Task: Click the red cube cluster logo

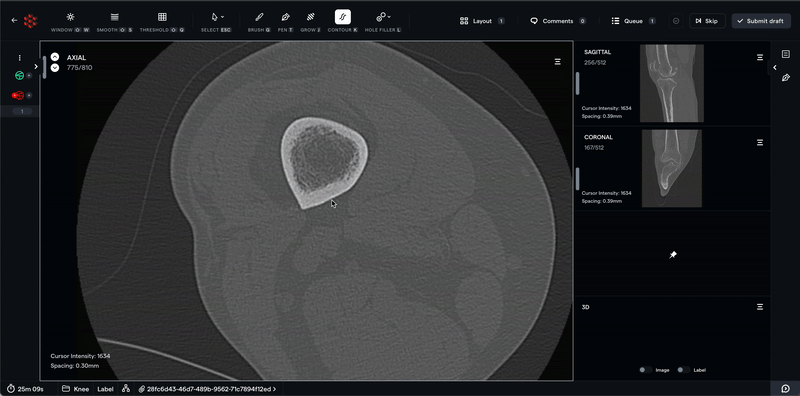Action: click(31, 21)
